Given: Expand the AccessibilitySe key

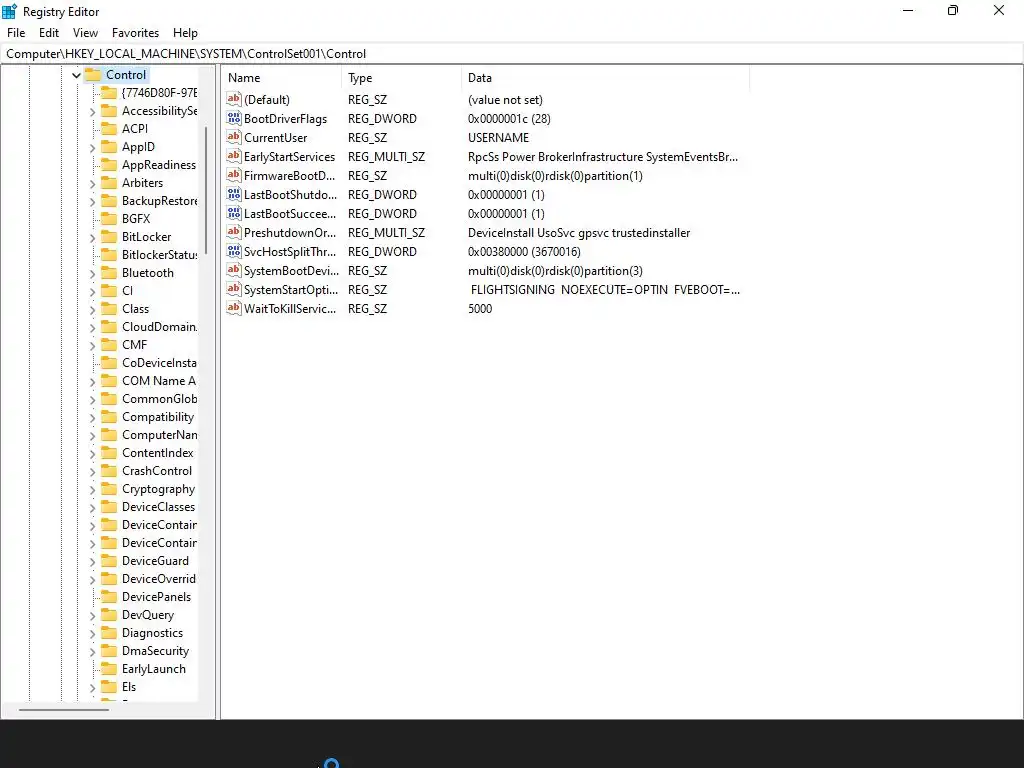Looking at the screenshot, I should point(92,112).
